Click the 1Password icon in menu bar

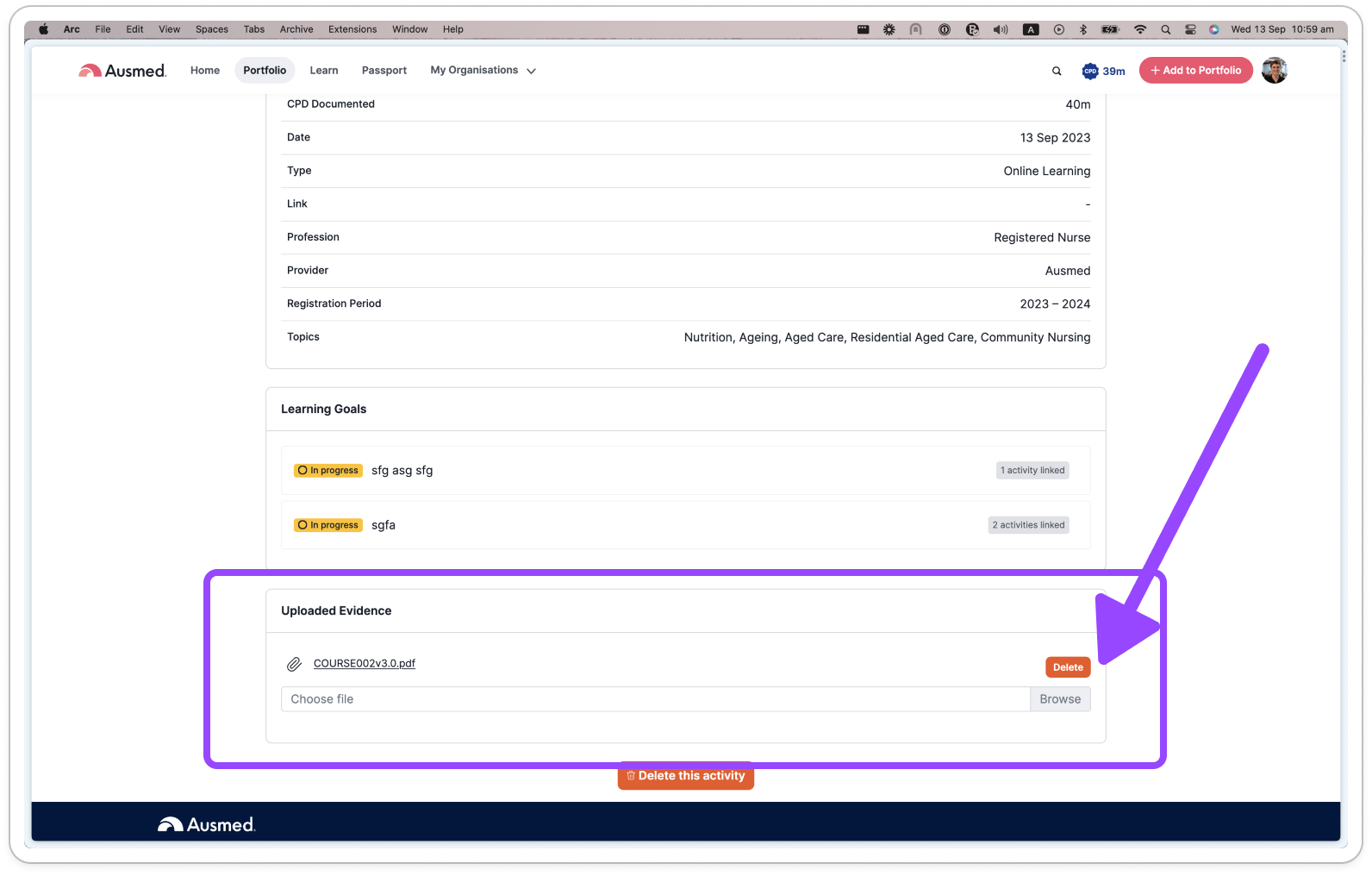[x=945, y=29]
